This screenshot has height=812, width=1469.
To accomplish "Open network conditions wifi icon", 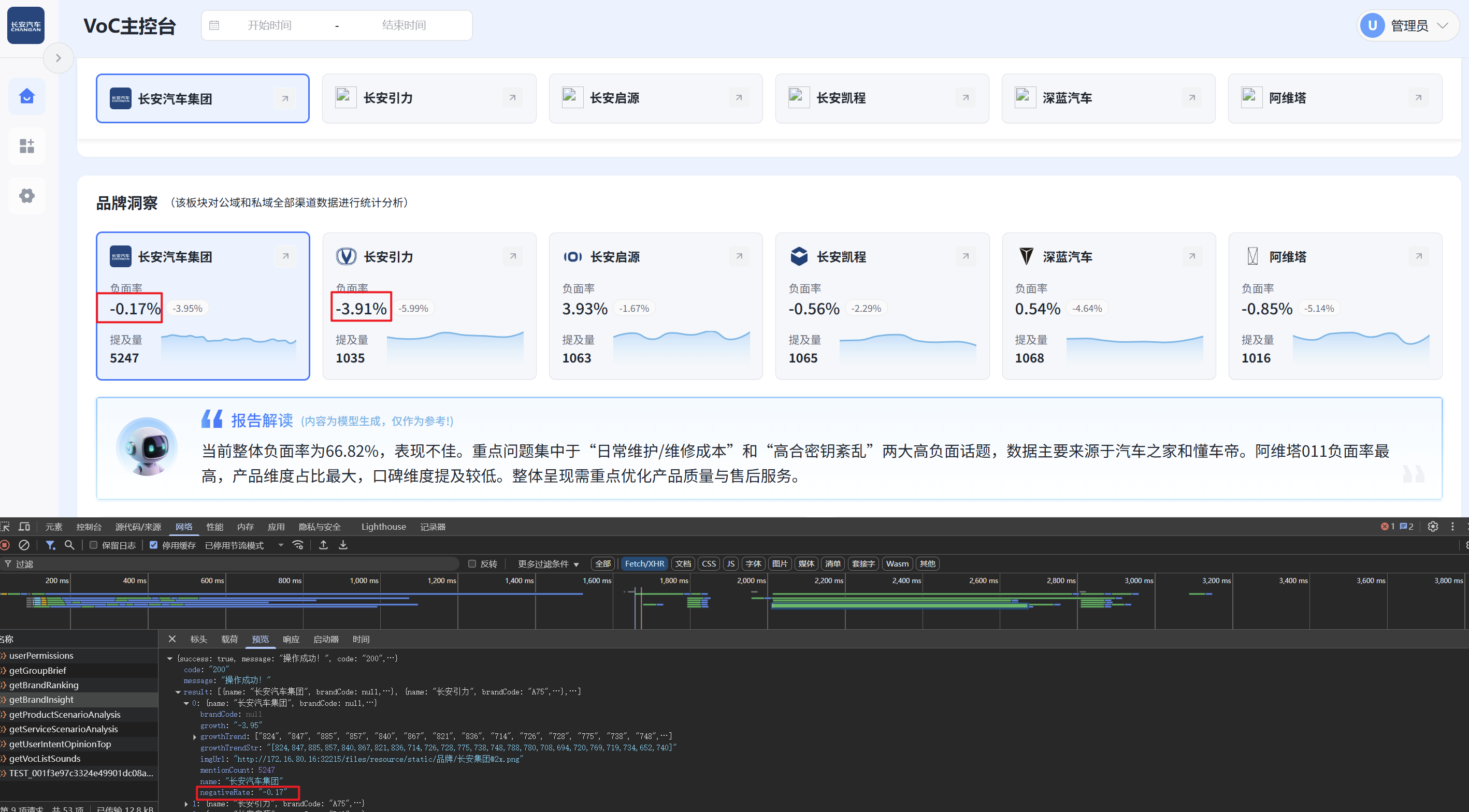I will click(x=298, y=545).
